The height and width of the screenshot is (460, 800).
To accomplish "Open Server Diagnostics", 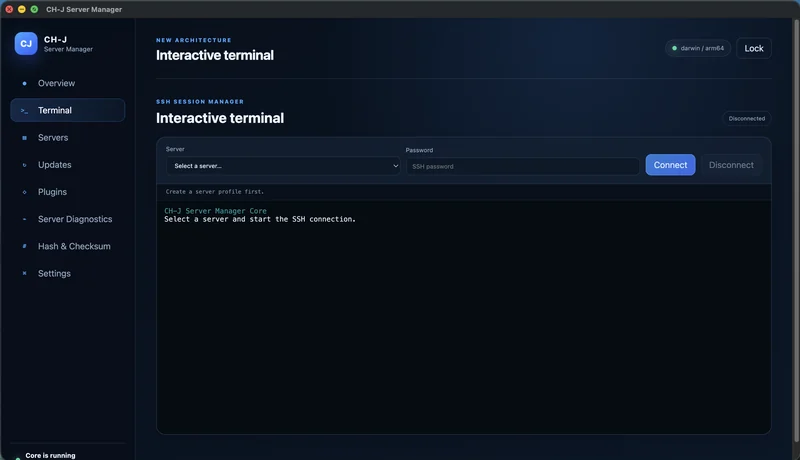I will [x=67, y=219].
